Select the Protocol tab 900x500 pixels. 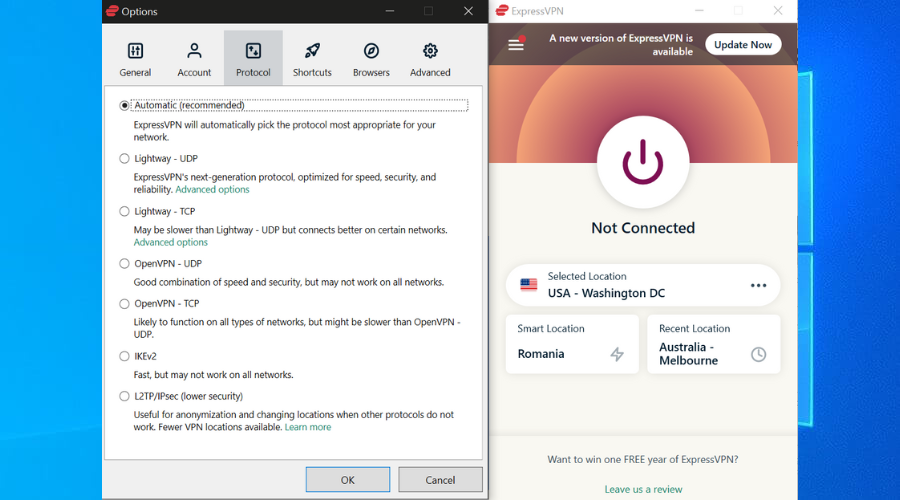[253, 59]
